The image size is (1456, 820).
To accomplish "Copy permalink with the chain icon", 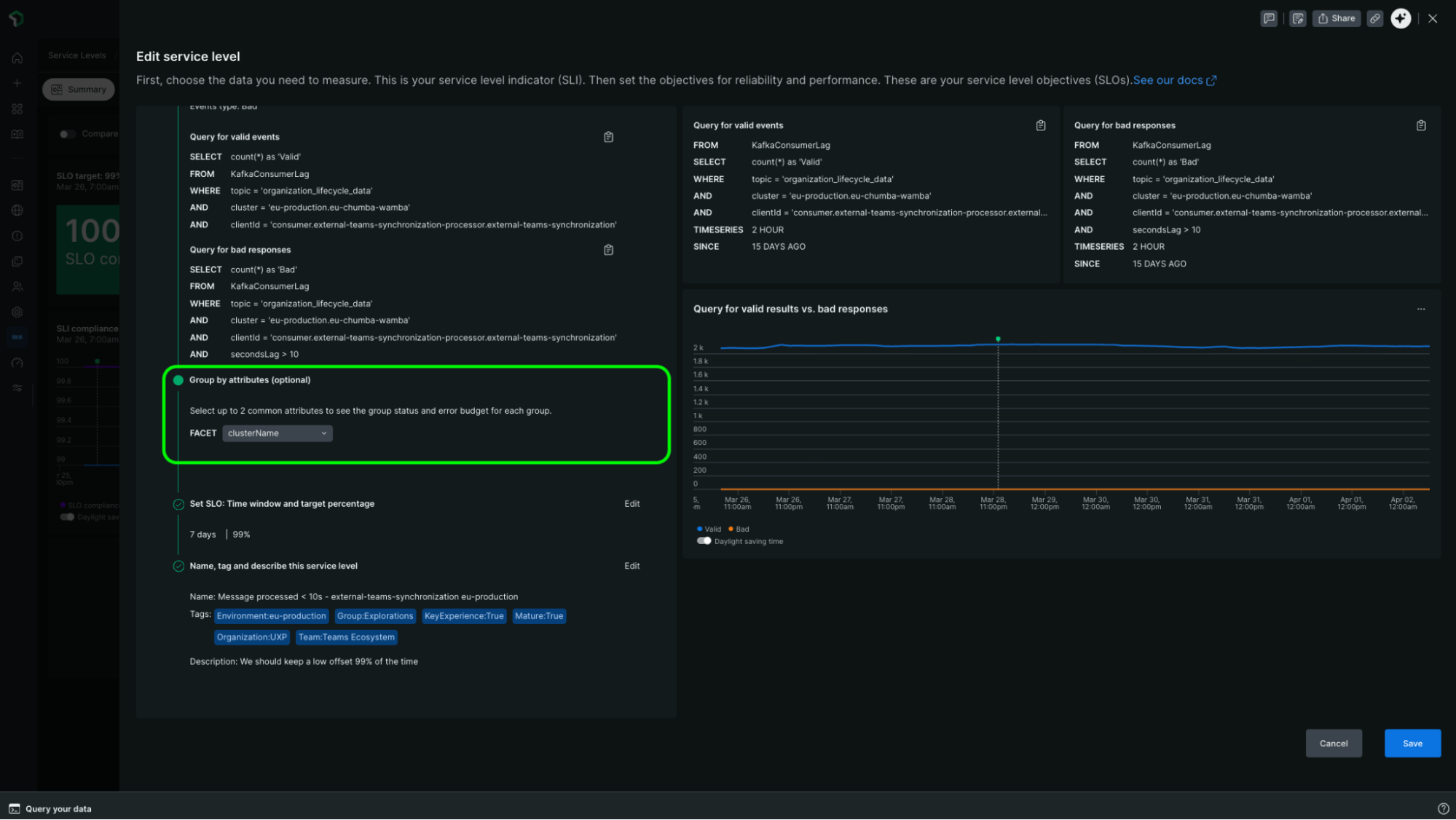I will click(x=1374, y=19).
